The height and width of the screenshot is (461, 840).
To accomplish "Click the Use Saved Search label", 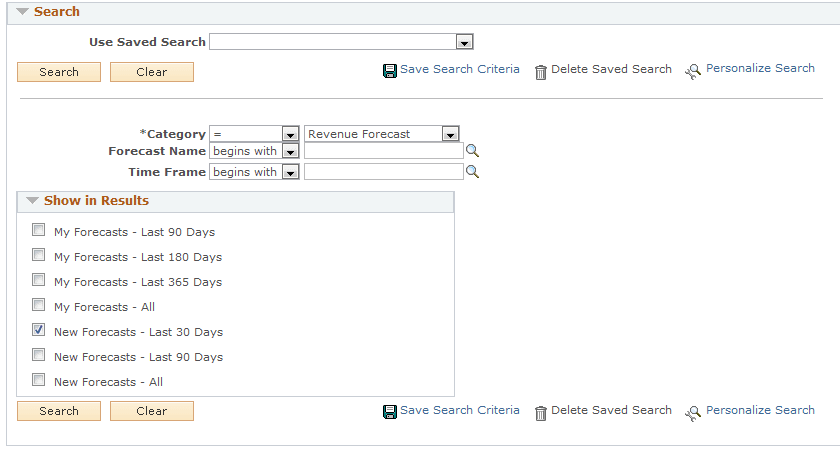I will (147, 42).
